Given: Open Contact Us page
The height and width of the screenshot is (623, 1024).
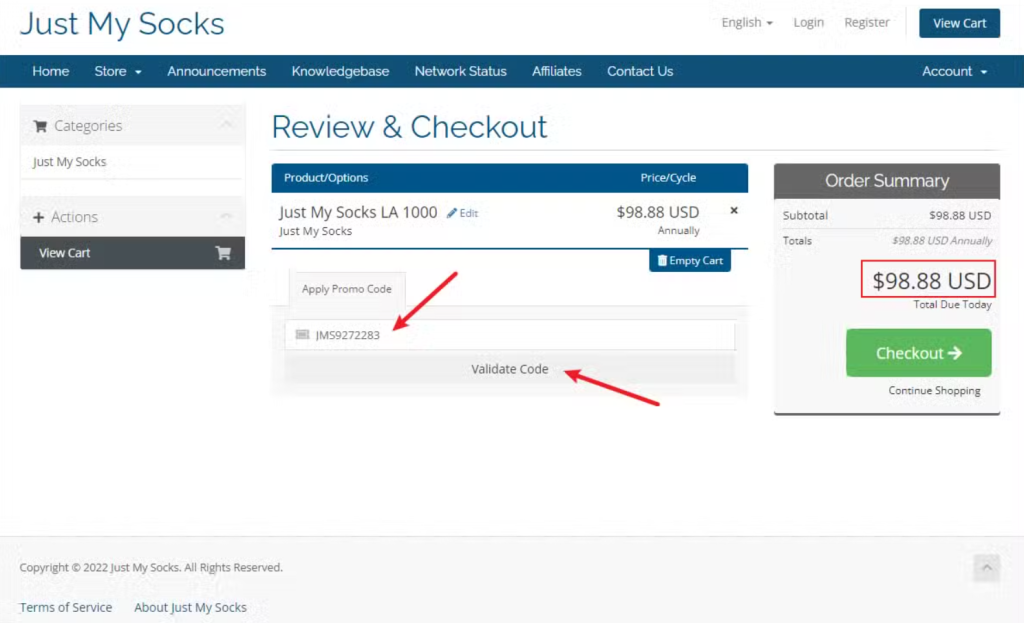Looking at the screenshot, I should (640, 71).
